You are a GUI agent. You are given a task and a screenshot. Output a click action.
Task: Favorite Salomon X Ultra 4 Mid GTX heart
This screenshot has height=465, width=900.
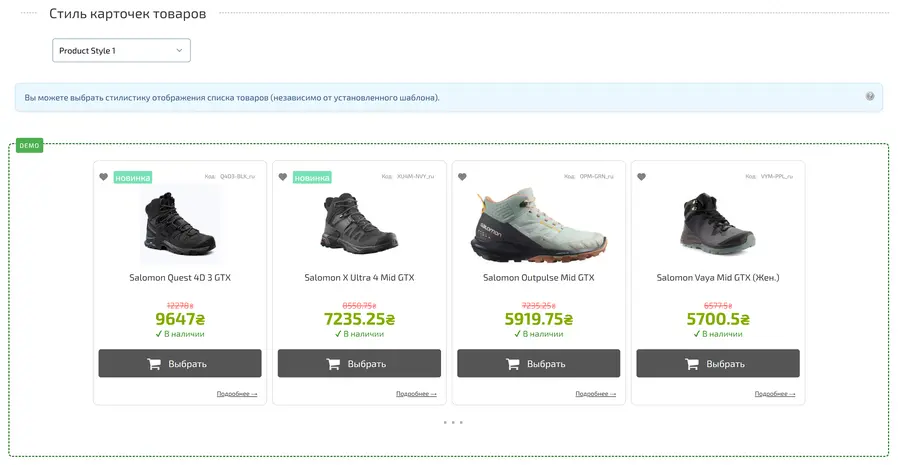click(283, 177)
